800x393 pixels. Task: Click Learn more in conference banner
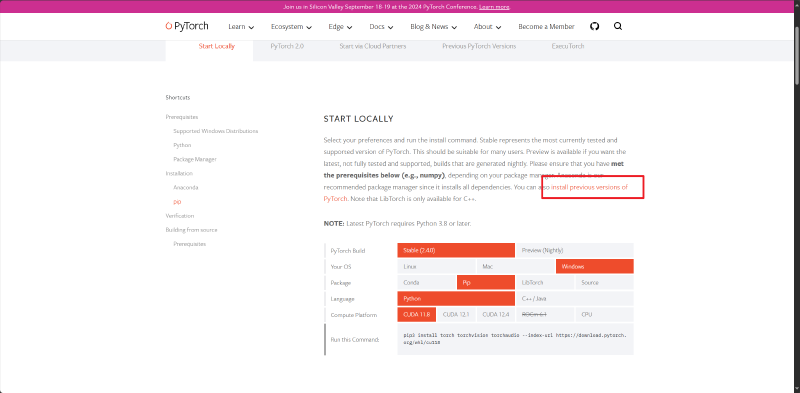[x=494, y=7]
